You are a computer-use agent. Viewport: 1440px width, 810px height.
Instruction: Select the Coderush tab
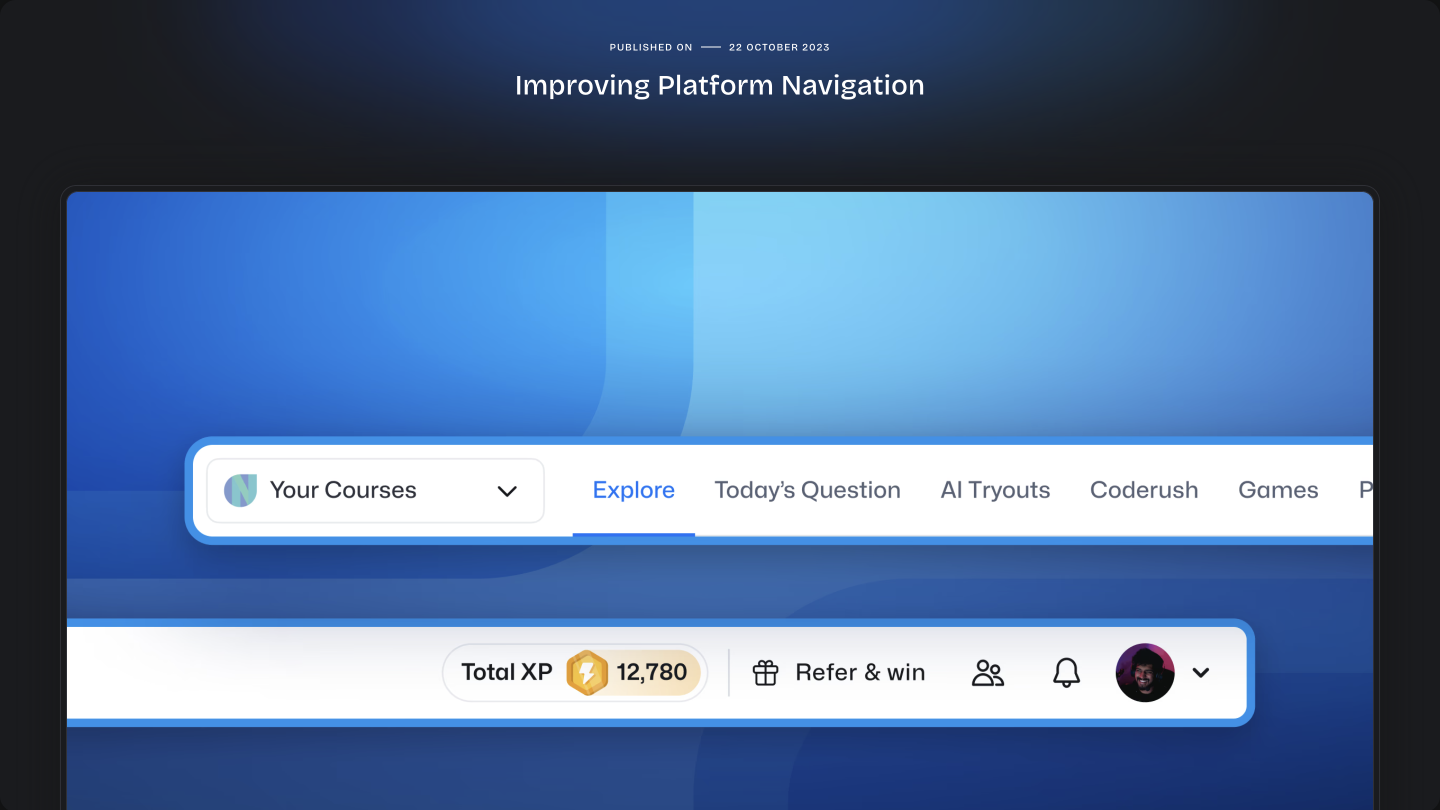coord(1144,490)
